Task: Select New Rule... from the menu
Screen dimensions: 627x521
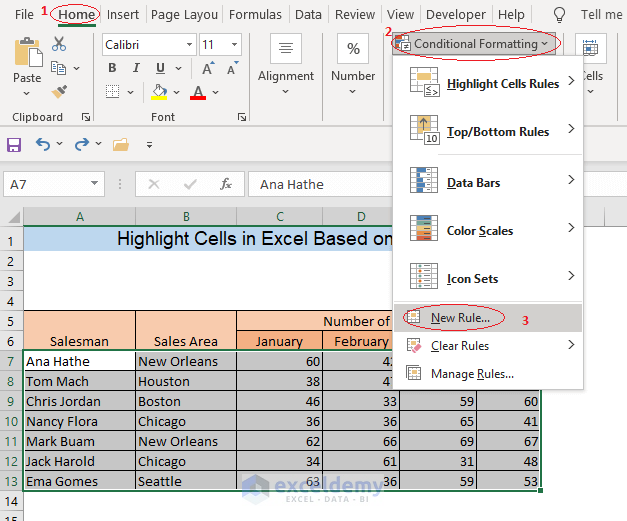Action: point(460,318)
